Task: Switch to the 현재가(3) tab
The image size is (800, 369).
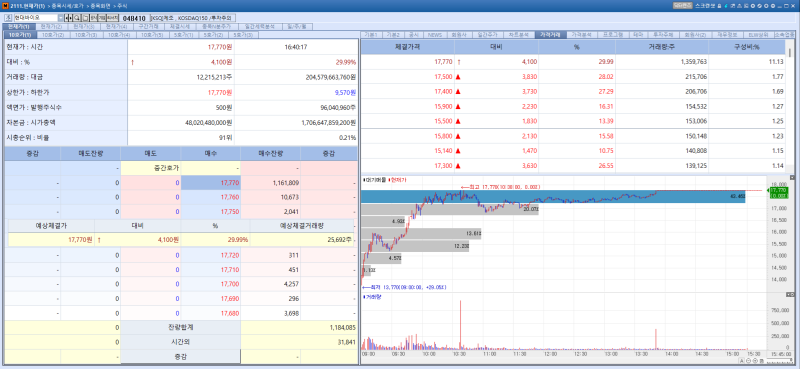Action: click(84, 27)
